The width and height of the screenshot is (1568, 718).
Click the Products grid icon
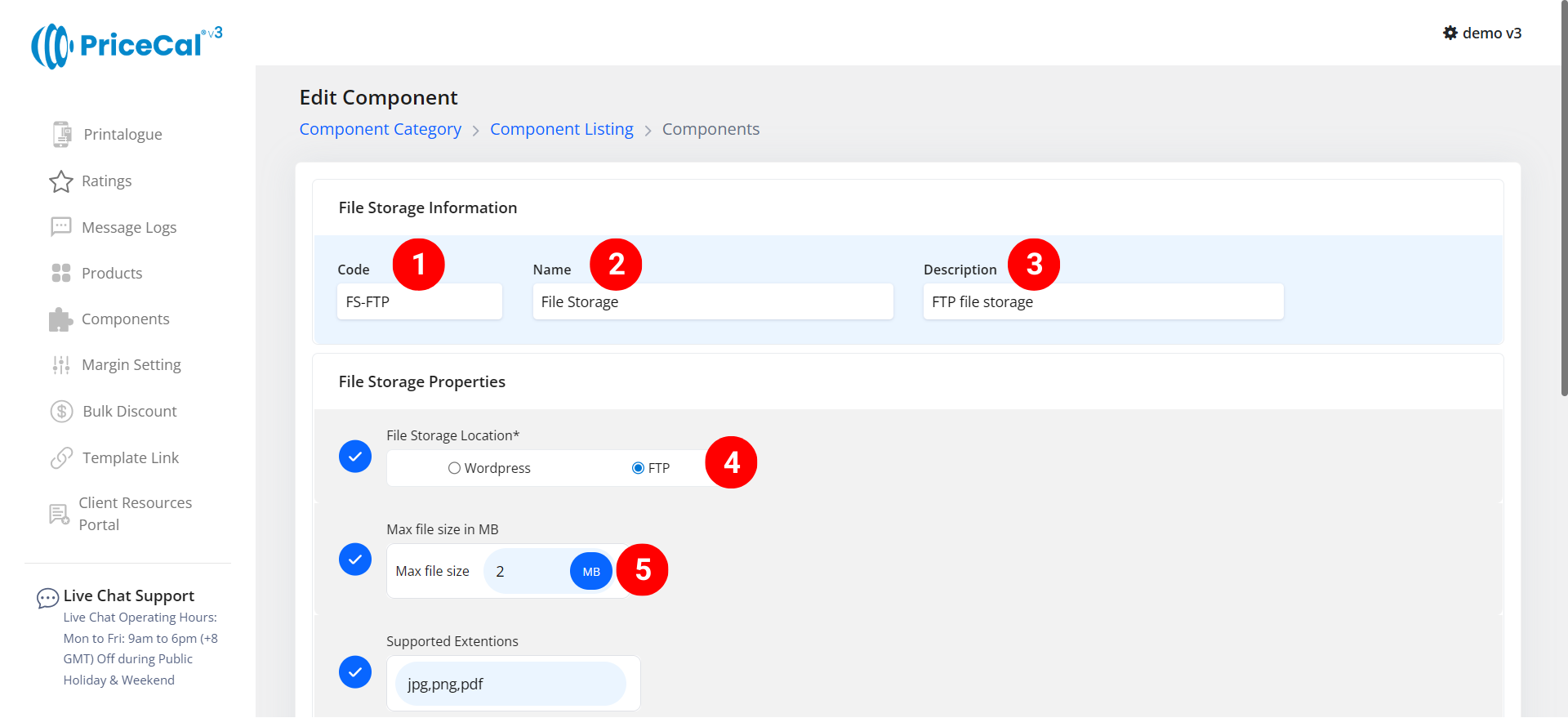(61, 273)
